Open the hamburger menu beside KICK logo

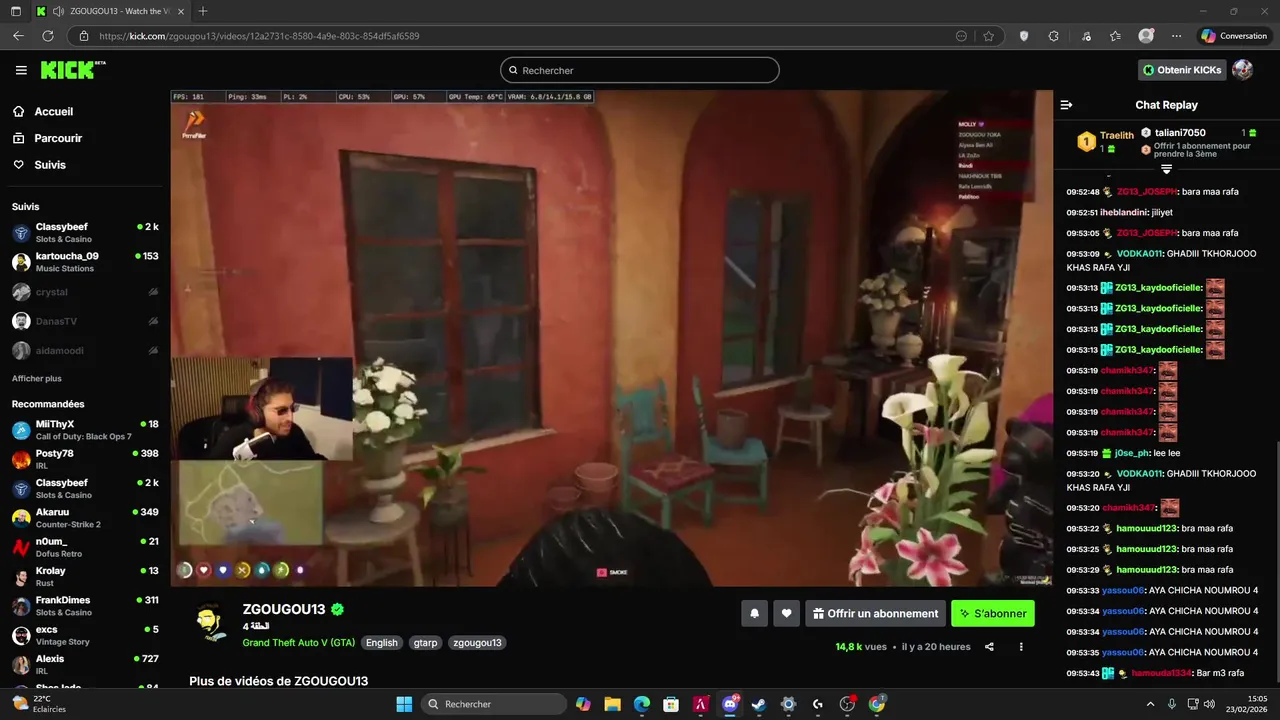click(x=21, y=70)
